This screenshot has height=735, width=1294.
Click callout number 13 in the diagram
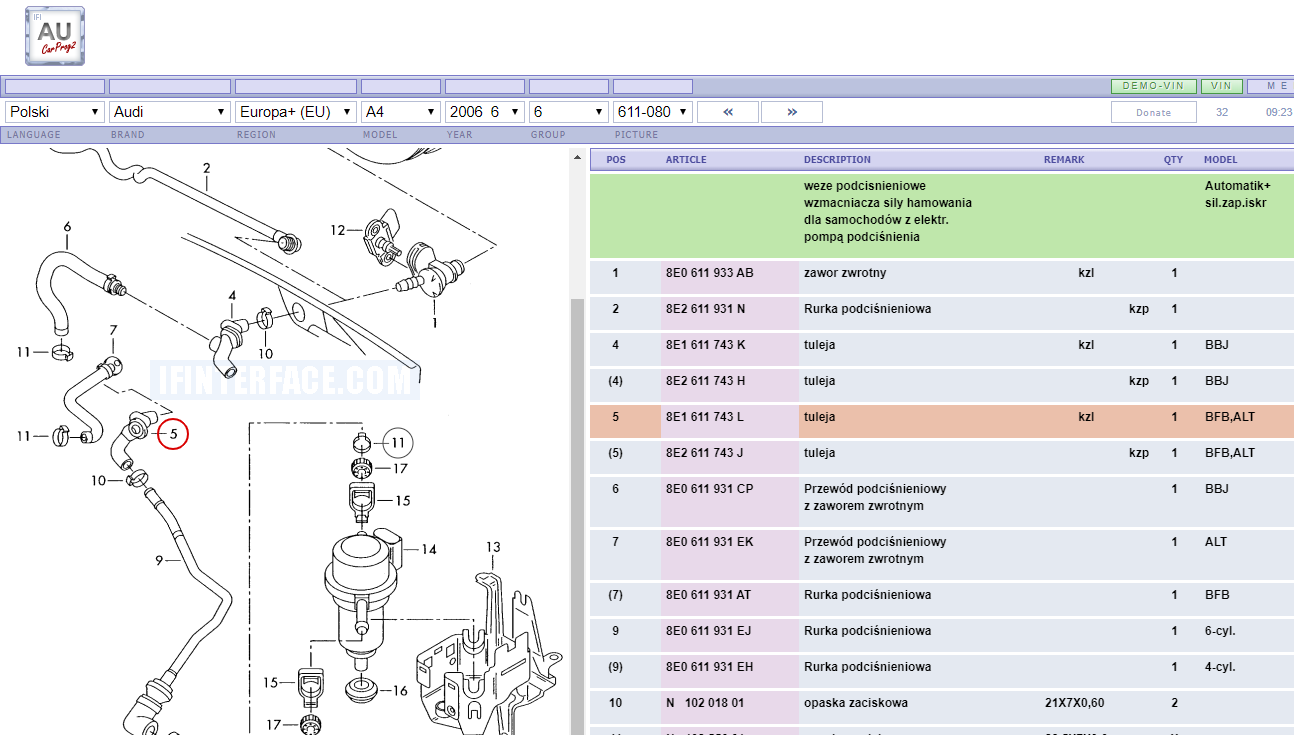click(x=493, y=547)
